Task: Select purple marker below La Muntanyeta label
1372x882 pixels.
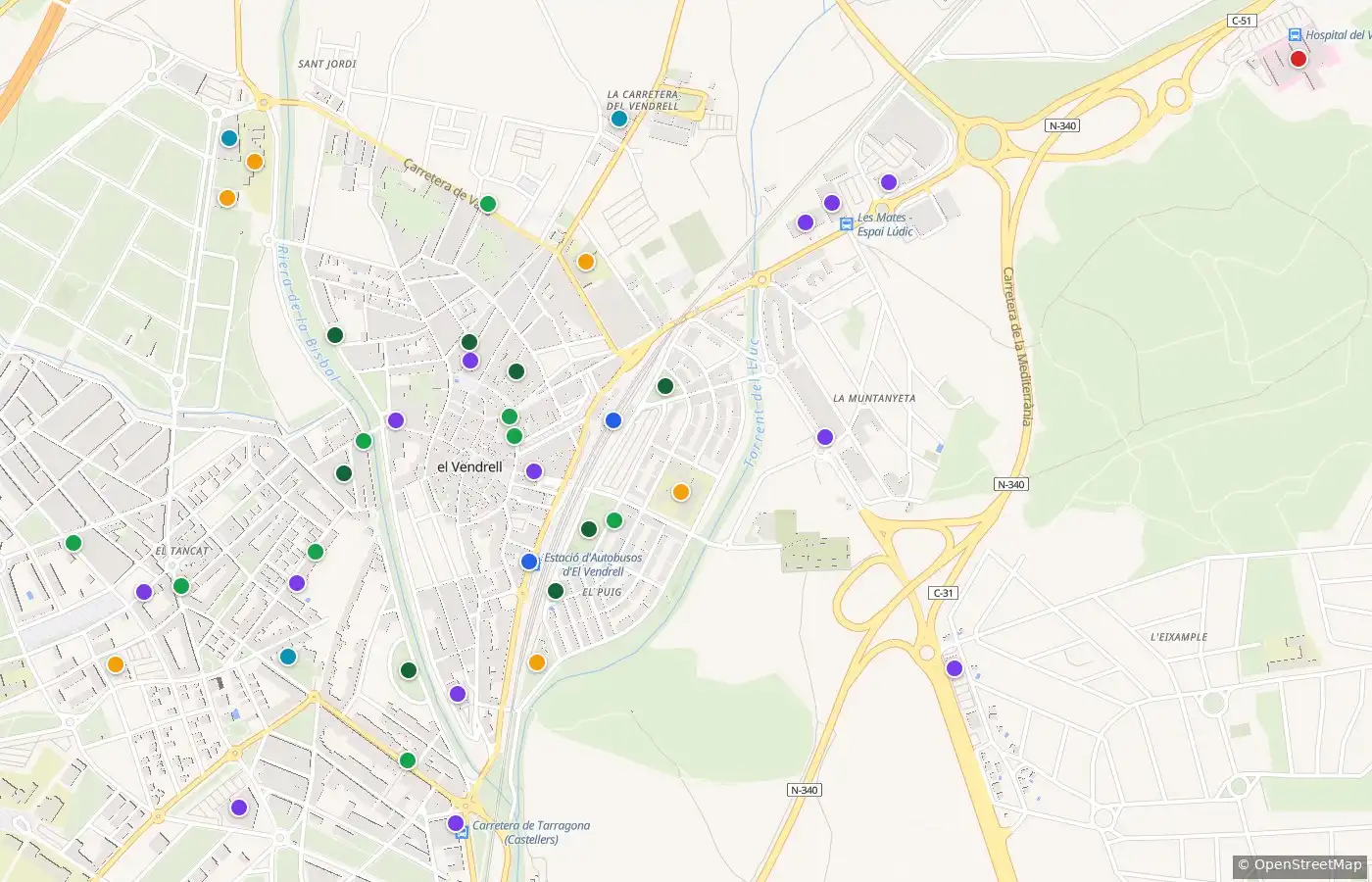Action: (x=825, y=437)
